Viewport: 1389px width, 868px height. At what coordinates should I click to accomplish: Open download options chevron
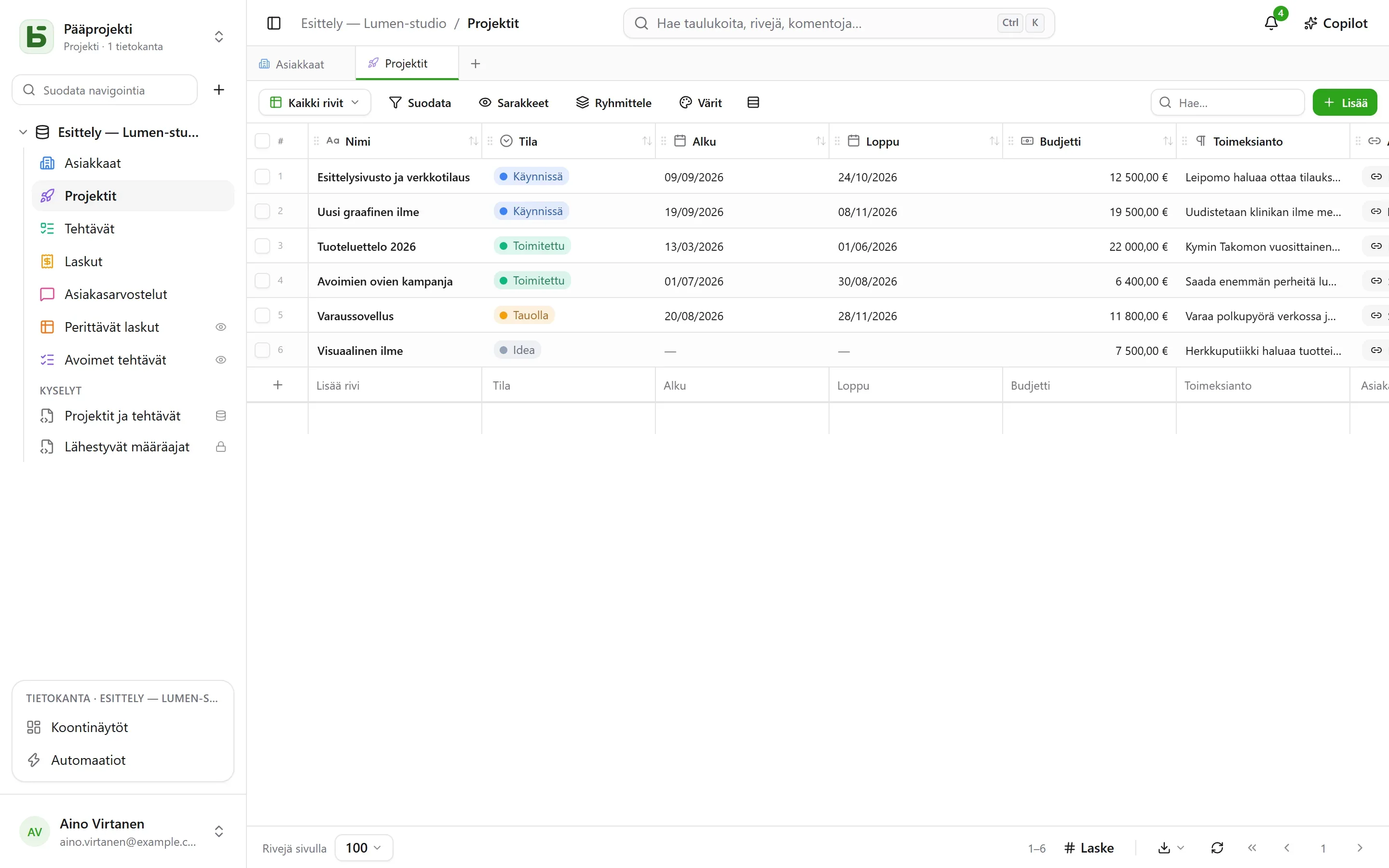tap(1181, 848)
